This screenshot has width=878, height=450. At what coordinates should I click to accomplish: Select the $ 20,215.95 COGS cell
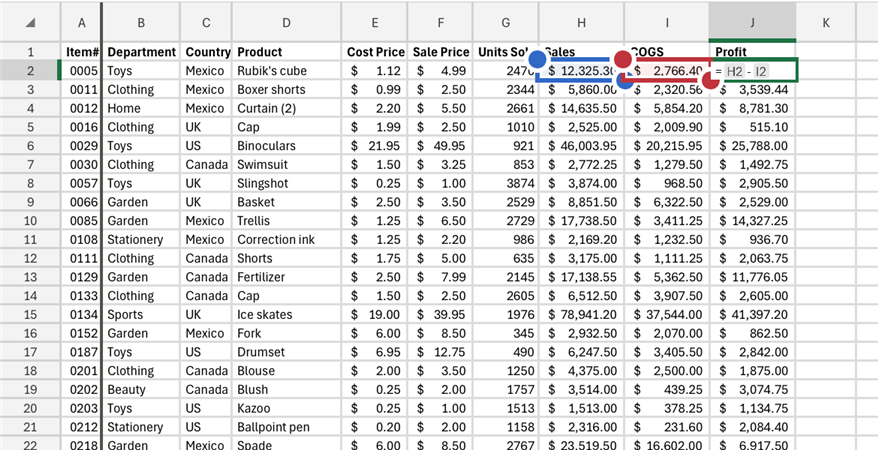click(667, 146)
